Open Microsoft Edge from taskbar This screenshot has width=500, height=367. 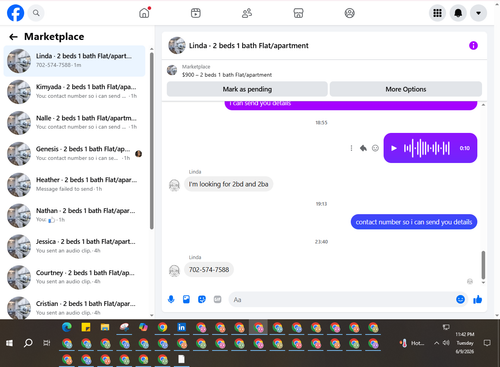point(67,327)
